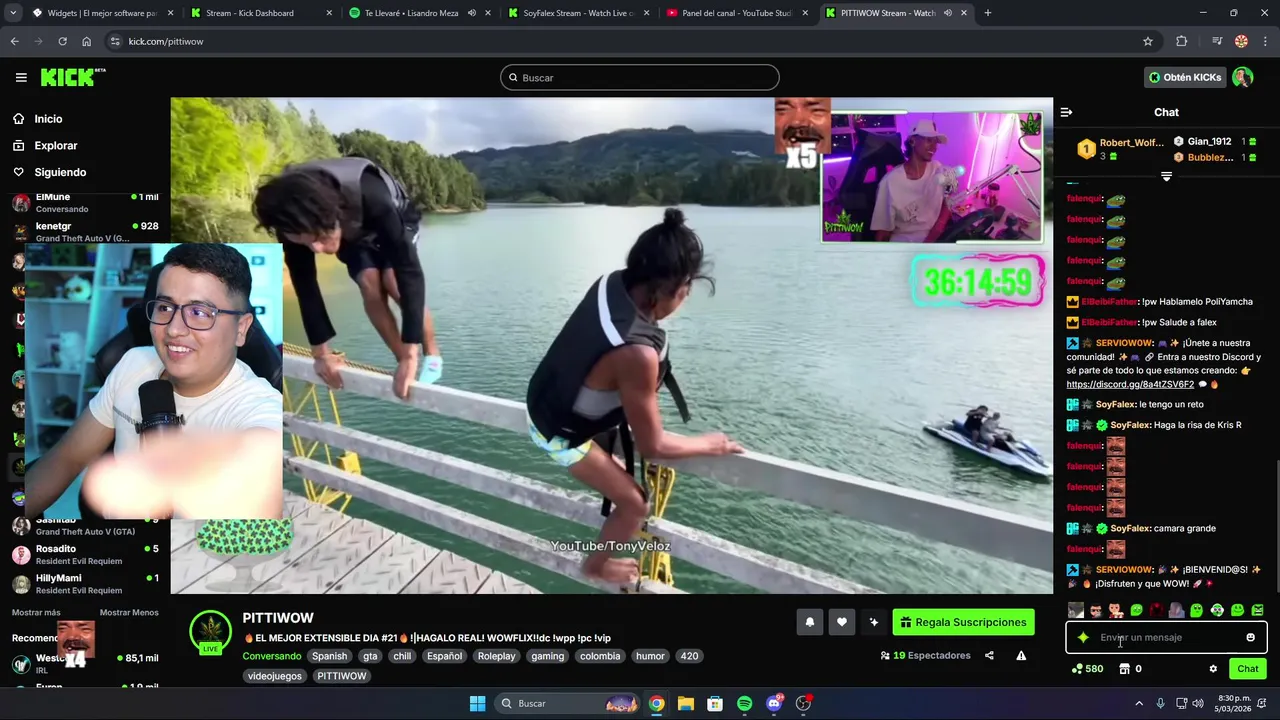Open kenetgr channel in sidebar
Screen dimensions: 1280x720
coord(85,232)
